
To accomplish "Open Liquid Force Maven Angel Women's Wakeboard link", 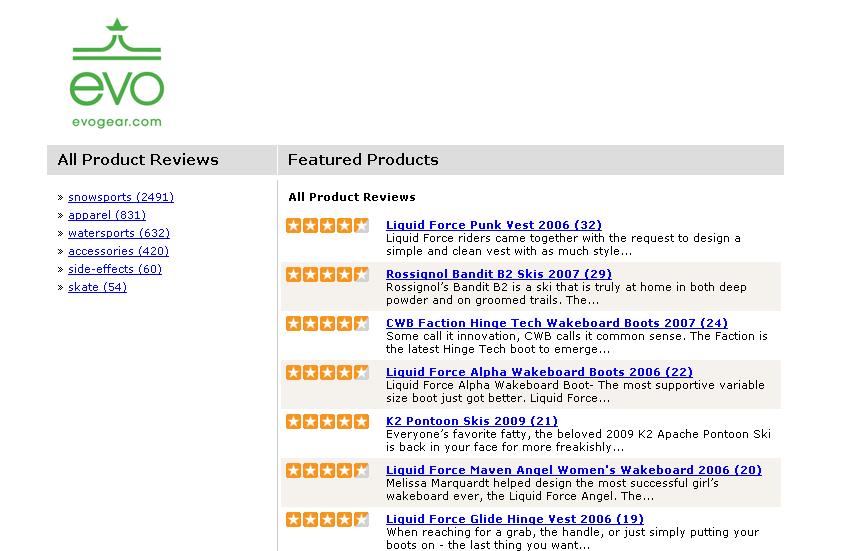I will pos(574,470).
